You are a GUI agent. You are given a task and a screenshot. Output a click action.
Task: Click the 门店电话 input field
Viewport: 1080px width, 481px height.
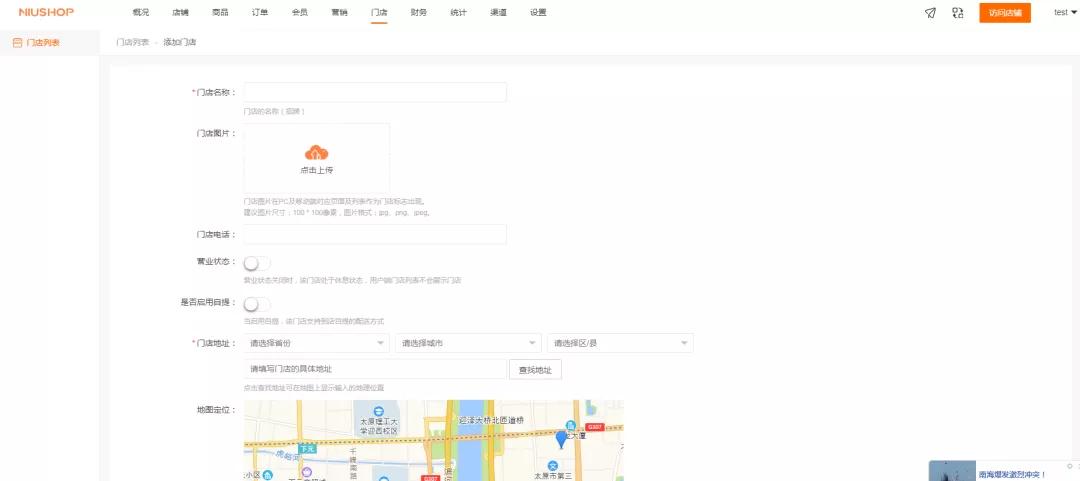tap(375, 234)
